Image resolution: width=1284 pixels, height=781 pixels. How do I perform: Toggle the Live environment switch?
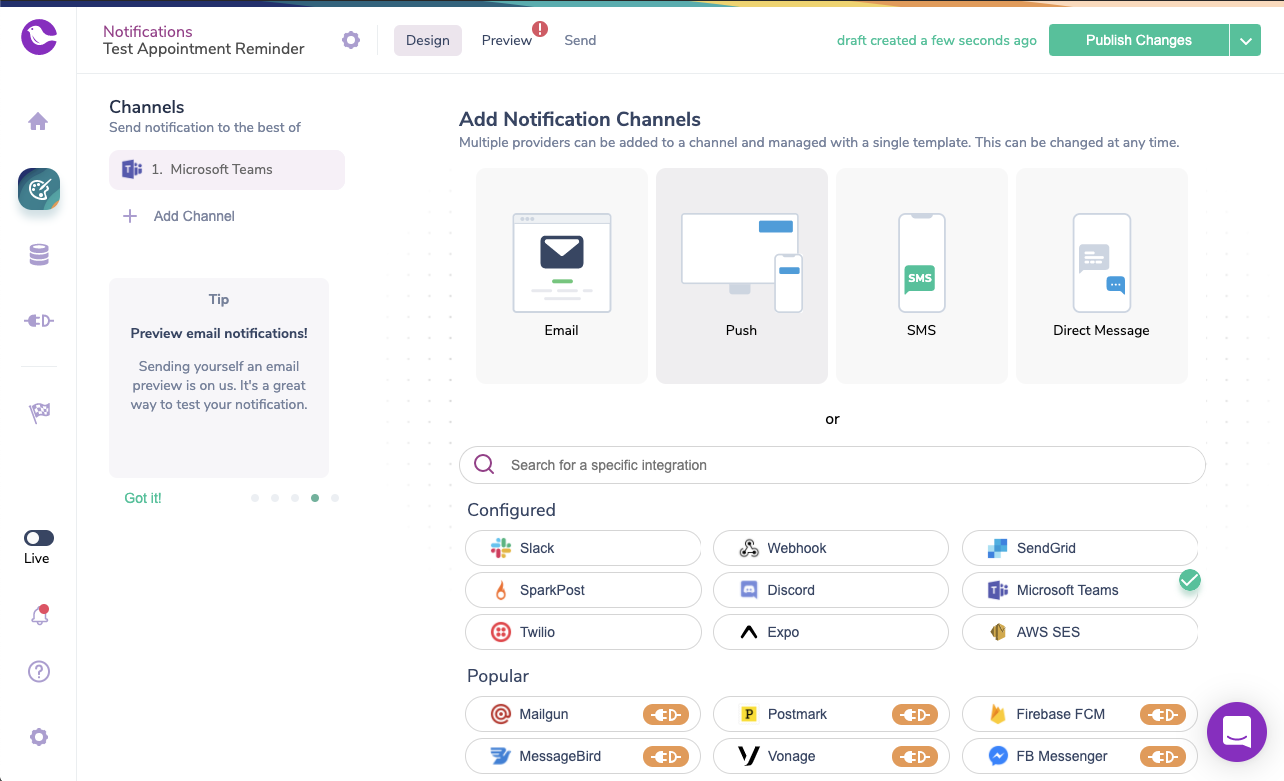(39, 538)
